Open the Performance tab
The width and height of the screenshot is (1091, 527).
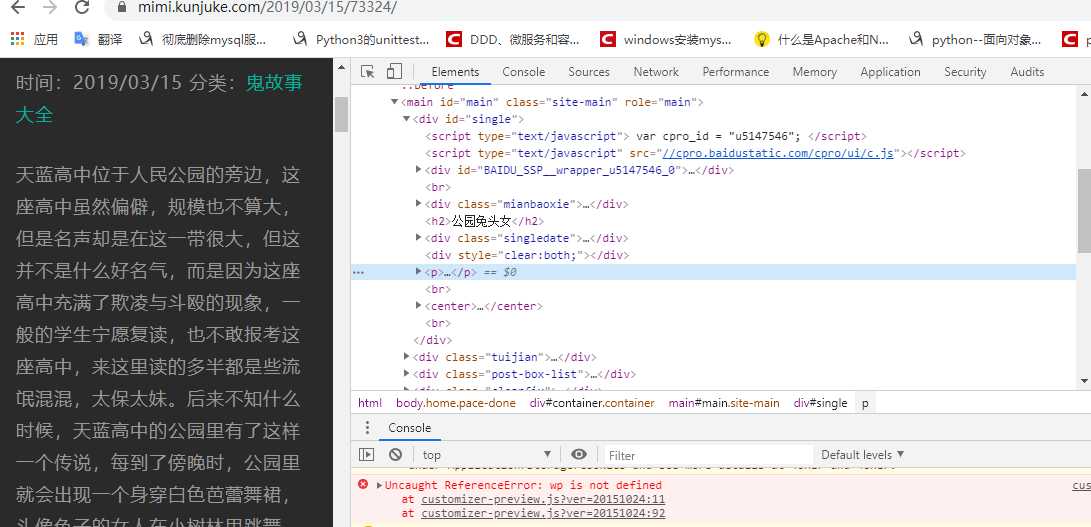coord(735,72)
